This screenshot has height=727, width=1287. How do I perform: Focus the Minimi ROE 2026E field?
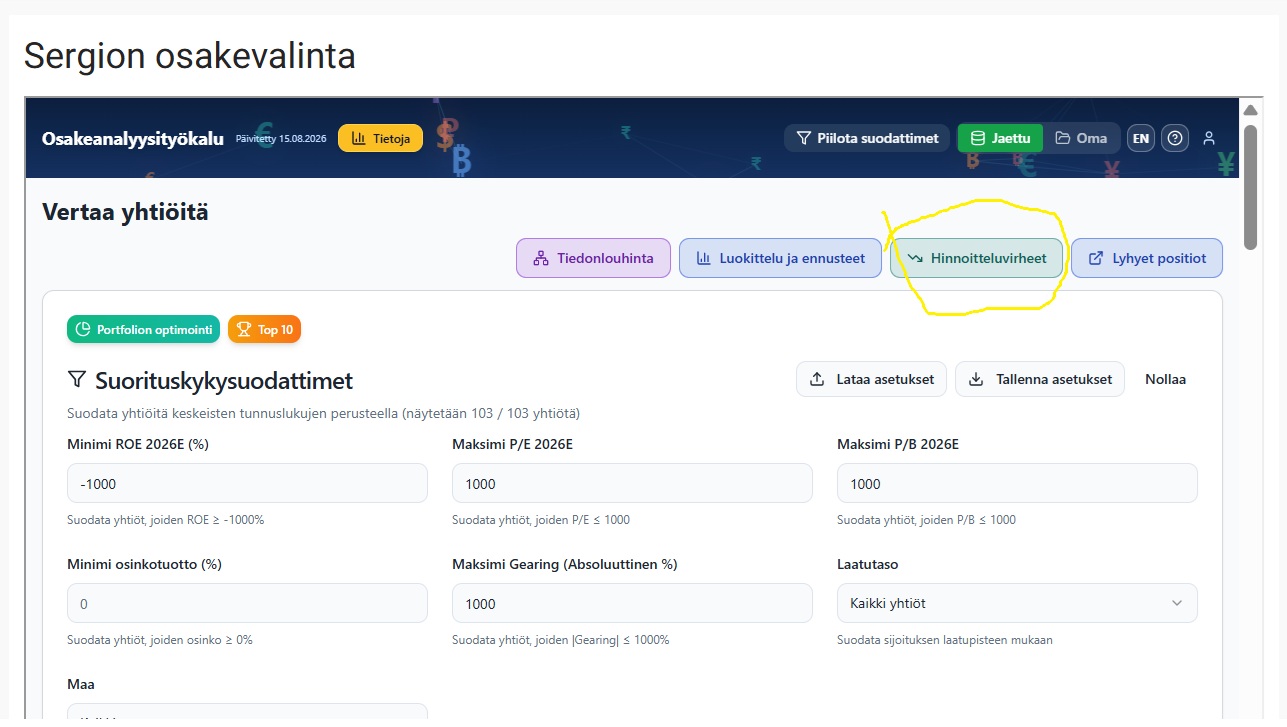pos(247,483)
